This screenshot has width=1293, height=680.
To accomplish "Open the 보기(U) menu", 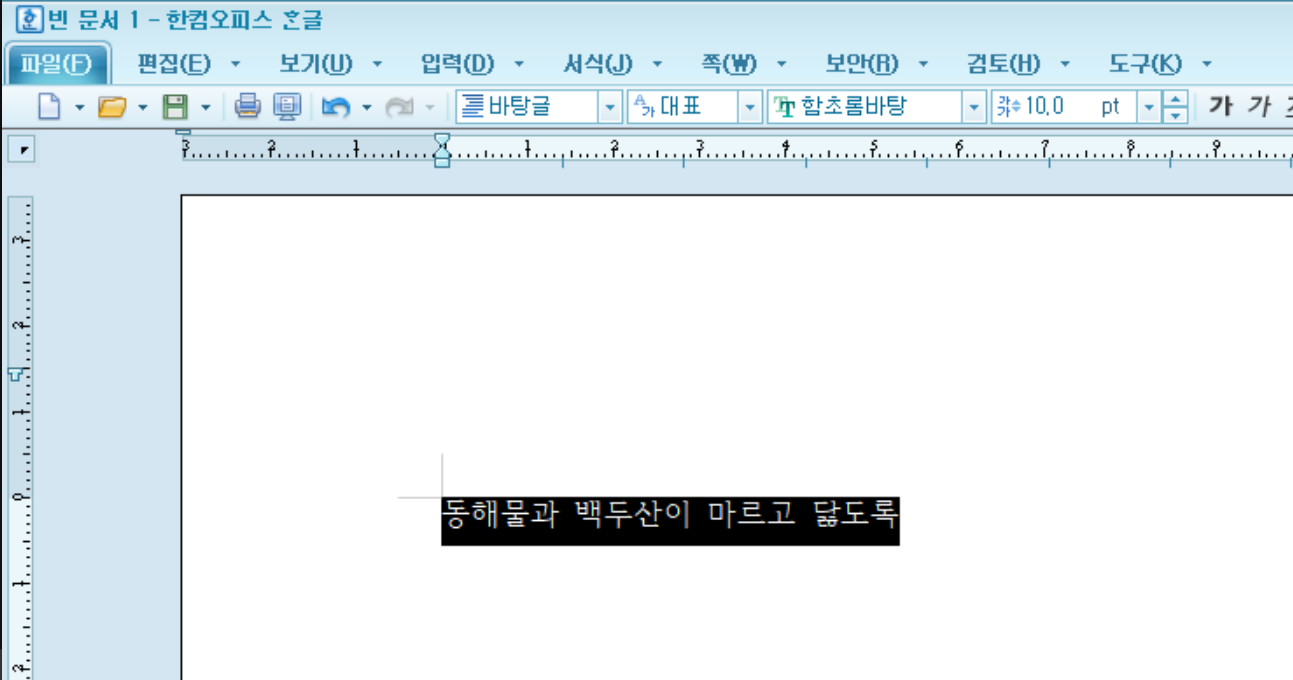I will [316, 65].
